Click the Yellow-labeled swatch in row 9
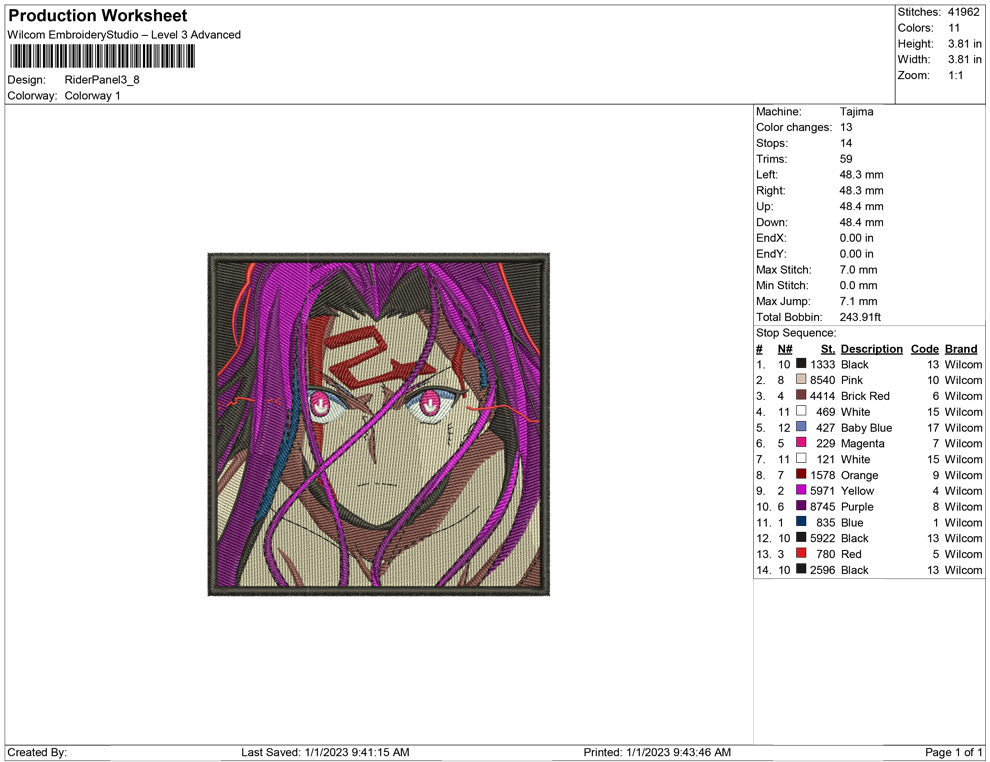990x762 pixels. pos(801,490)
